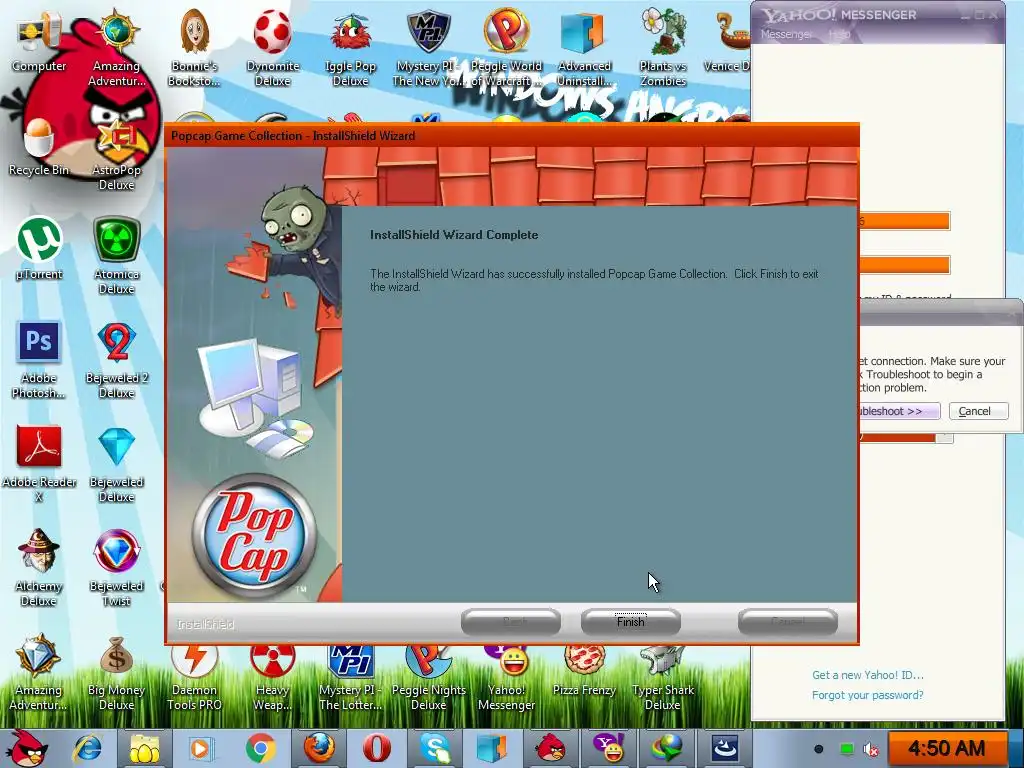Image resolution: width=1024 pixels, height=768 pixels.
Task: Launch Internet Explorer from the taskbar
Action: click(x=88, y=748)
